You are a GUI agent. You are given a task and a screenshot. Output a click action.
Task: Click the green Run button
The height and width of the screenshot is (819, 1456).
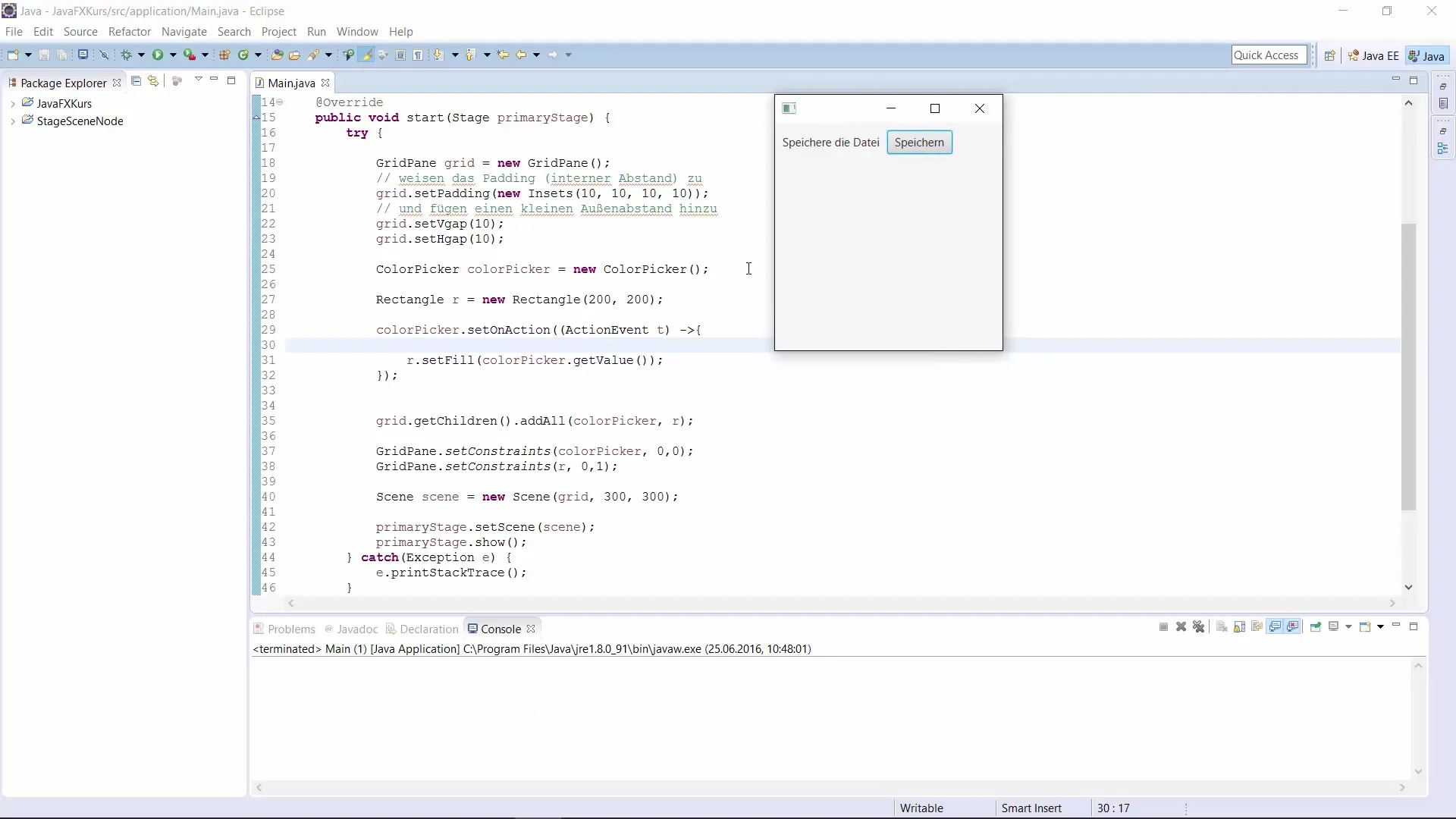pos(158,55)
